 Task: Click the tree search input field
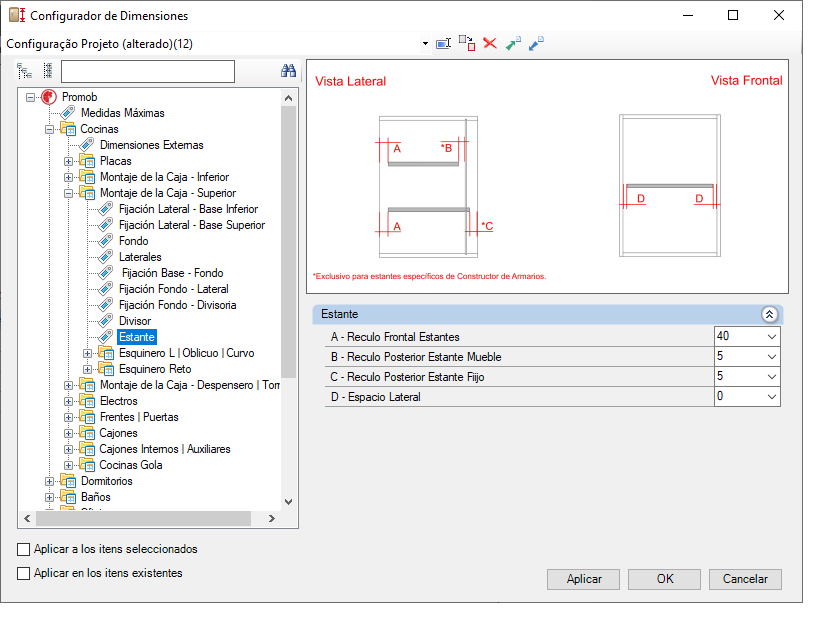pos(148,71)
